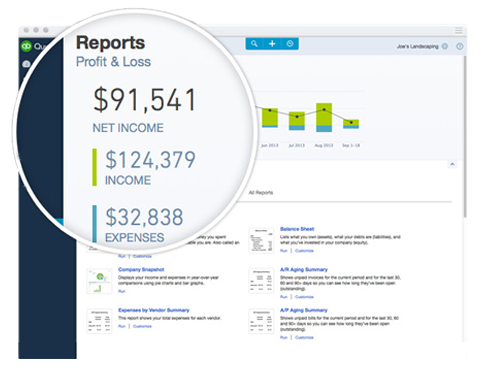Click the $91,541 net income figure
Image resolution: width=482 pixels, height=369 pixels.
[x=144, y=99]
